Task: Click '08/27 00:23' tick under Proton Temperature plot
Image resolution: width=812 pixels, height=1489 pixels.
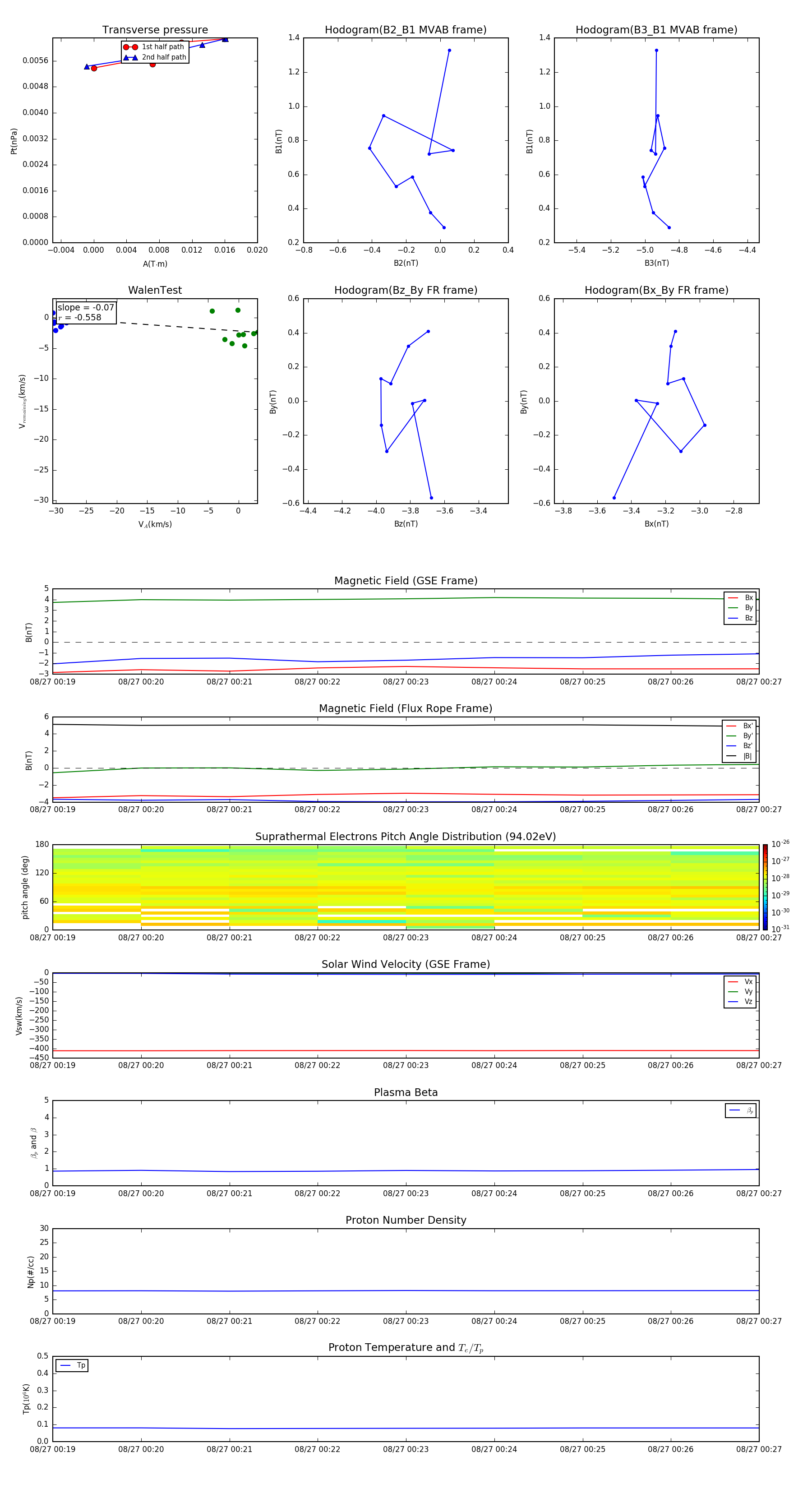Action: (x=406, y=1449)
